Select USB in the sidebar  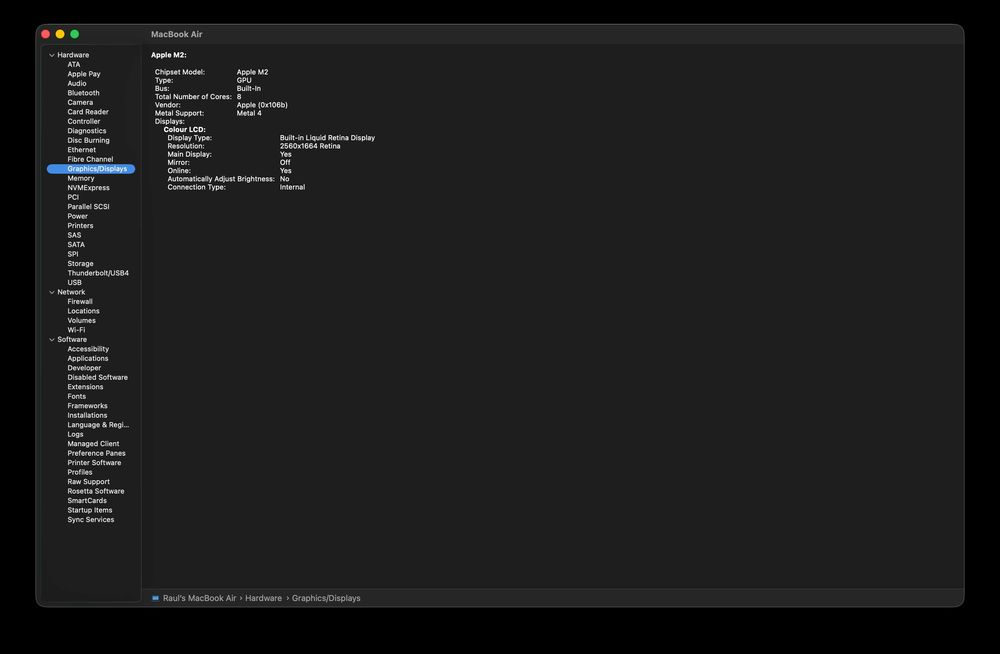75,283
